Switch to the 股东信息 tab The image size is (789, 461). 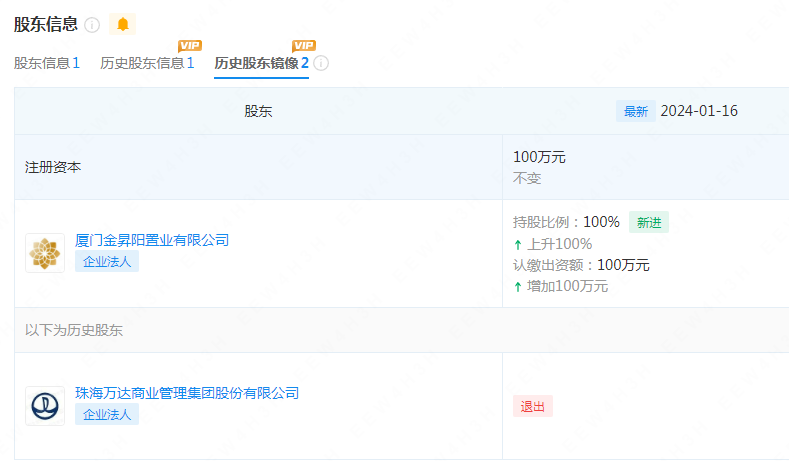[46, 63]
